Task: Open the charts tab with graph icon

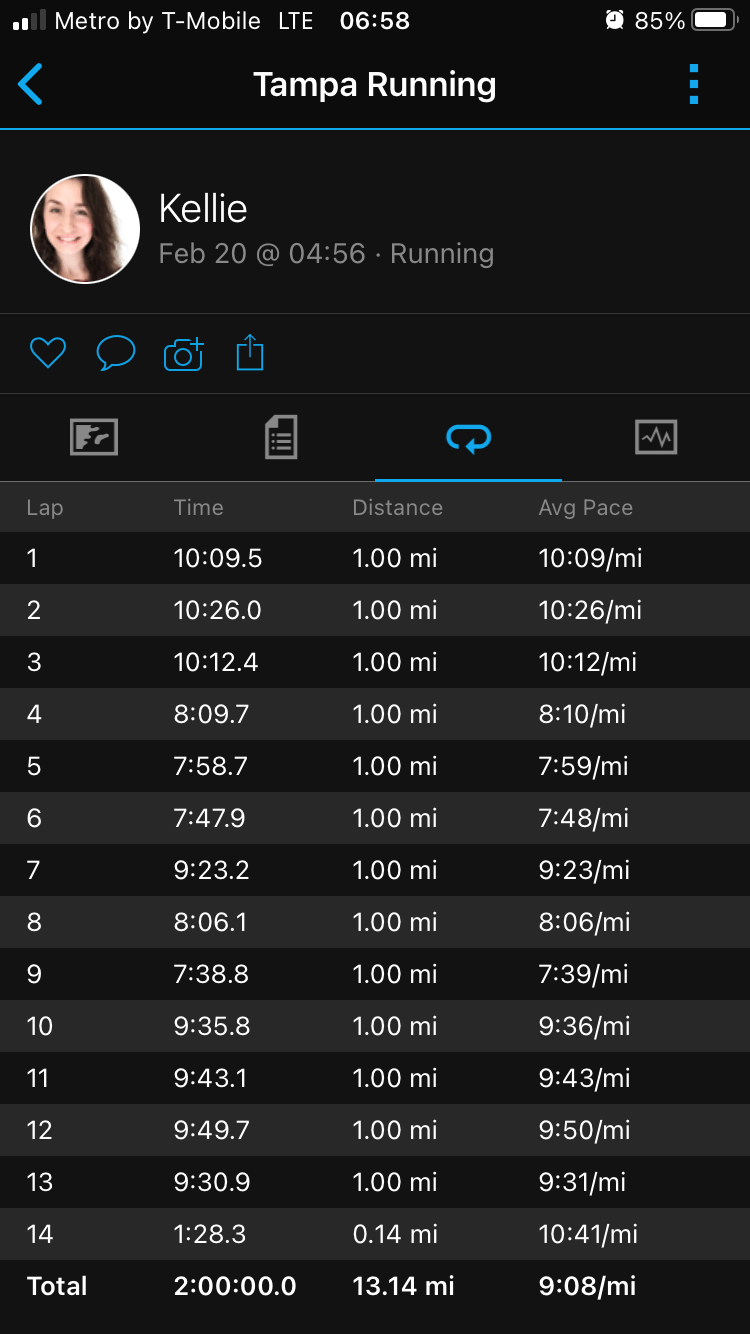Action: [656, 438]
